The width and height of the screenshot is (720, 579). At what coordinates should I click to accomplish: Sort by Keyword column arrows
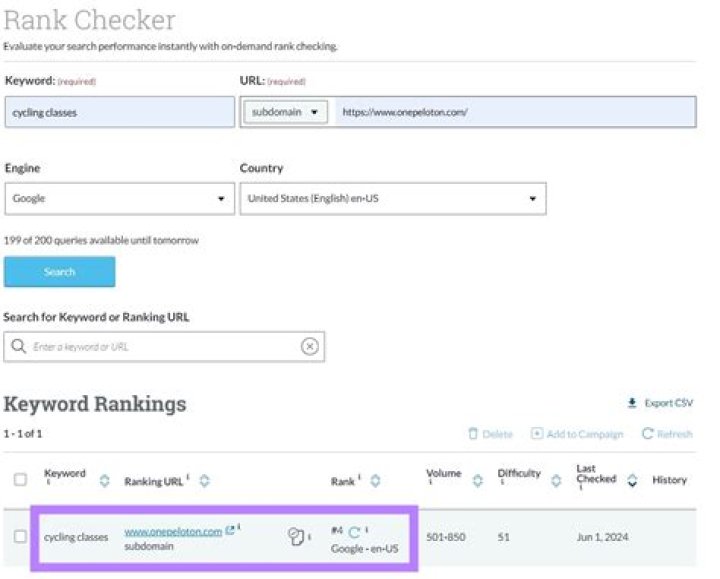[105, 480]
